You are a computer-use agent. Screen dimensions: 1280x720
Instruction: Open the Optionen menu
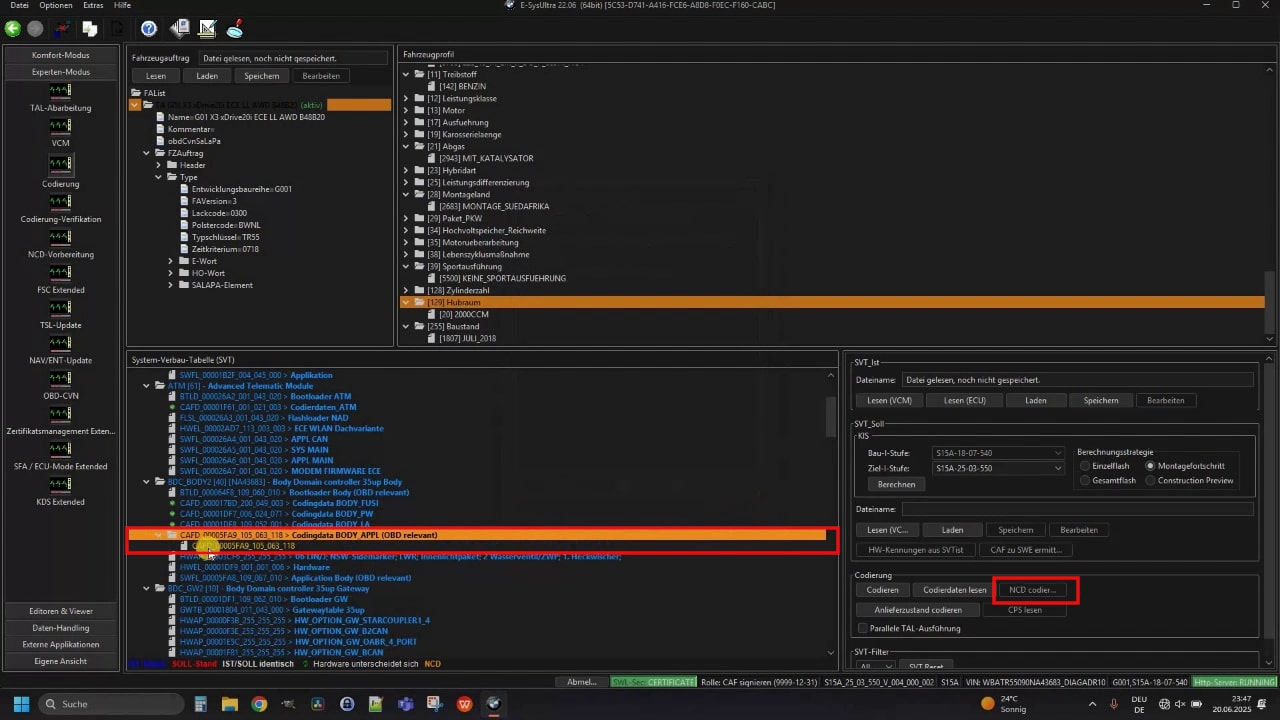55,6
